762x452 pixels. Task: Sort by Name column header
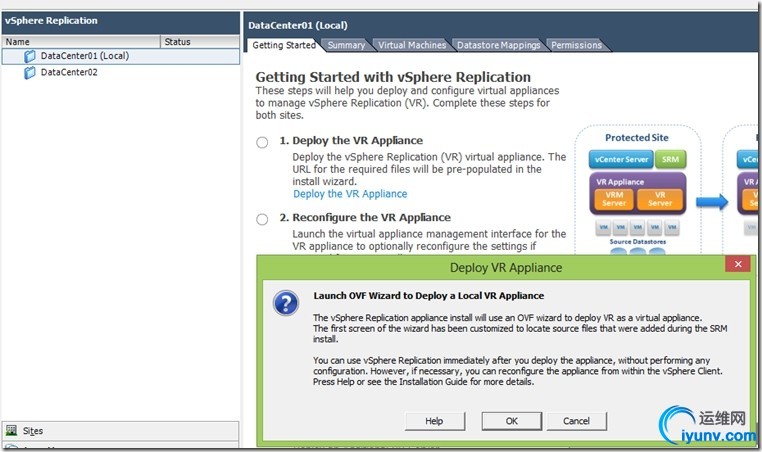pos(81,42)
